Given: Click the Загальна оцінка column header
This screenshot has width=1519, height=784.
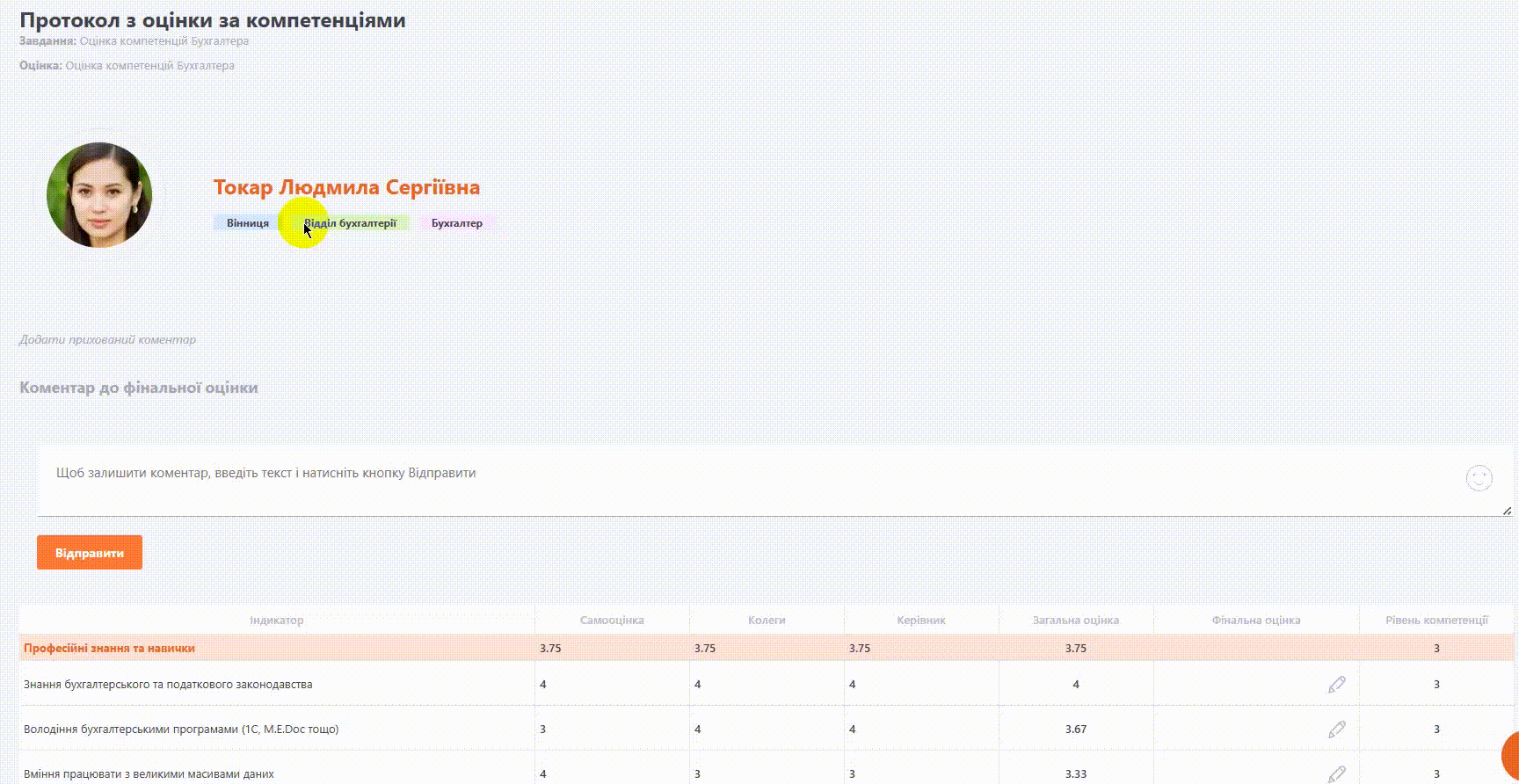Looking at the screenshot, I should (x=1075, y=621).
